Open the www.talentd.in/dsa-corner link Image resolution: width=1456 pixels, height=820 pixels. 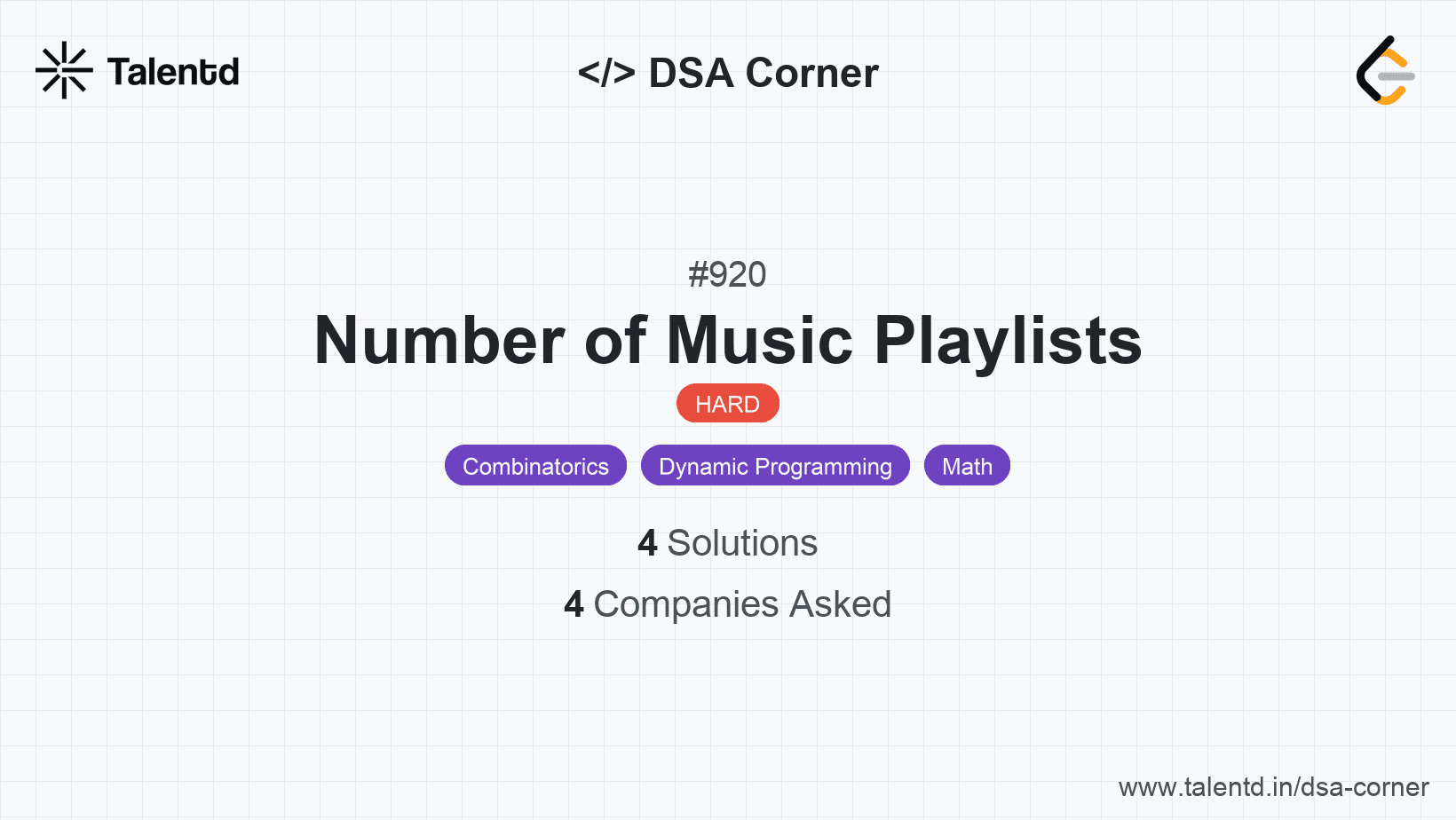1275,786
